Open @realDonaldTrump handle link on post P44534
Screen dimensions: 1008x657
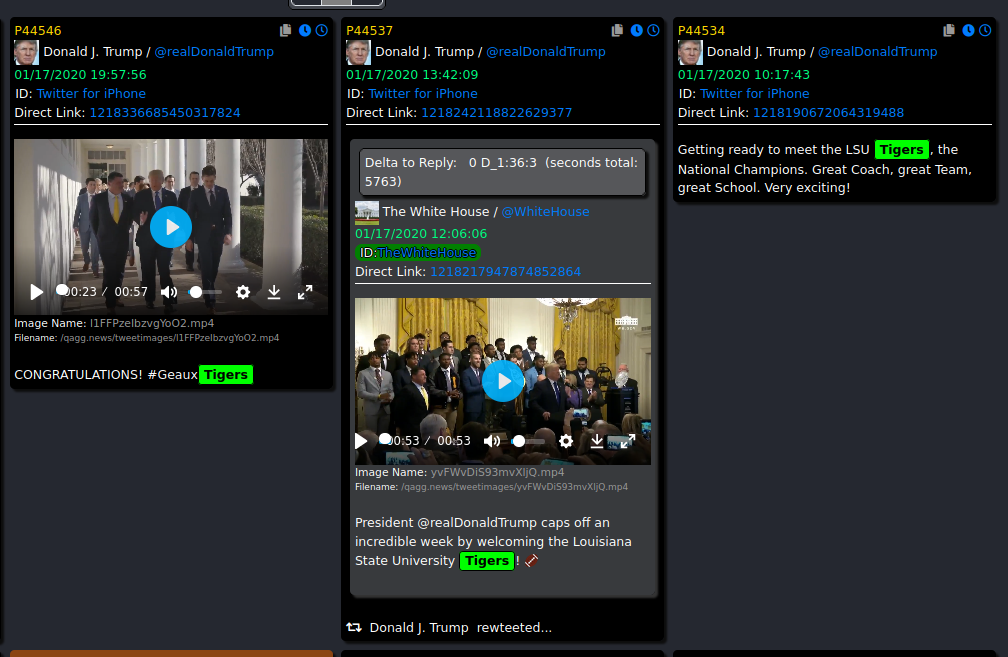point(878,51)
